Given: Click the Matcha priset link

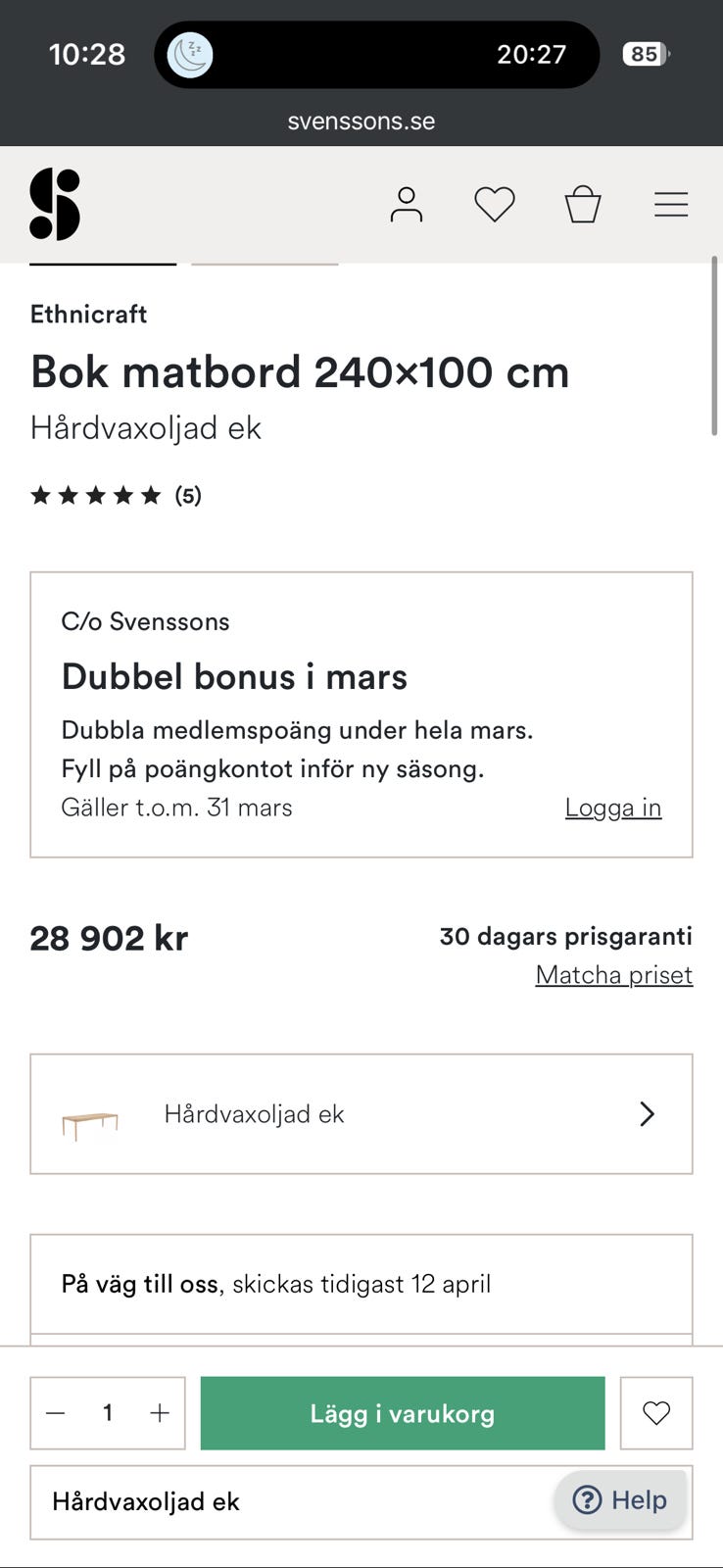Looking at the screenshot, I should pos(613,975).
